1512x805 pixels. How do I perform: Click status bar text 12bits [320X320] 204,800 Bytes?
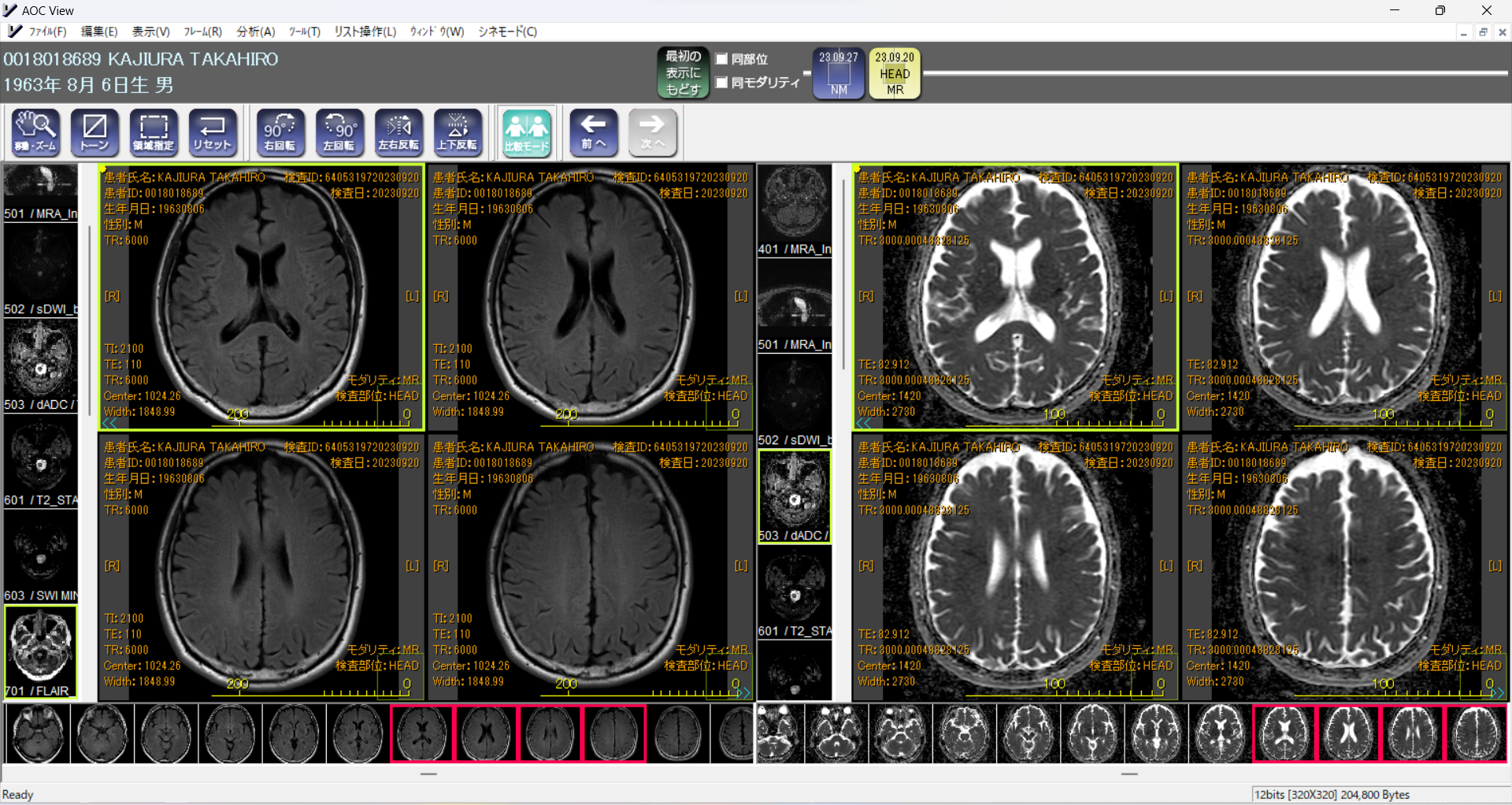1332,795
